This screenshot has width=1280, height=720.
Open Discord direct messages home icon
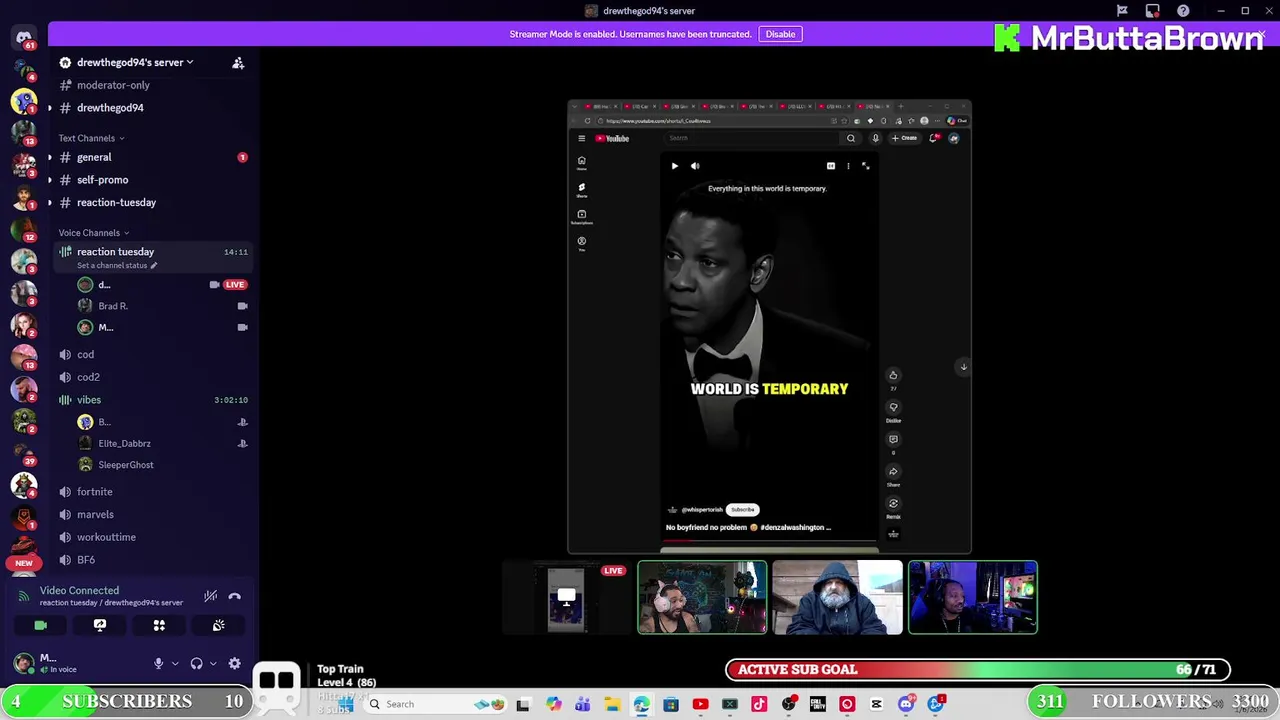click(24, 38)
